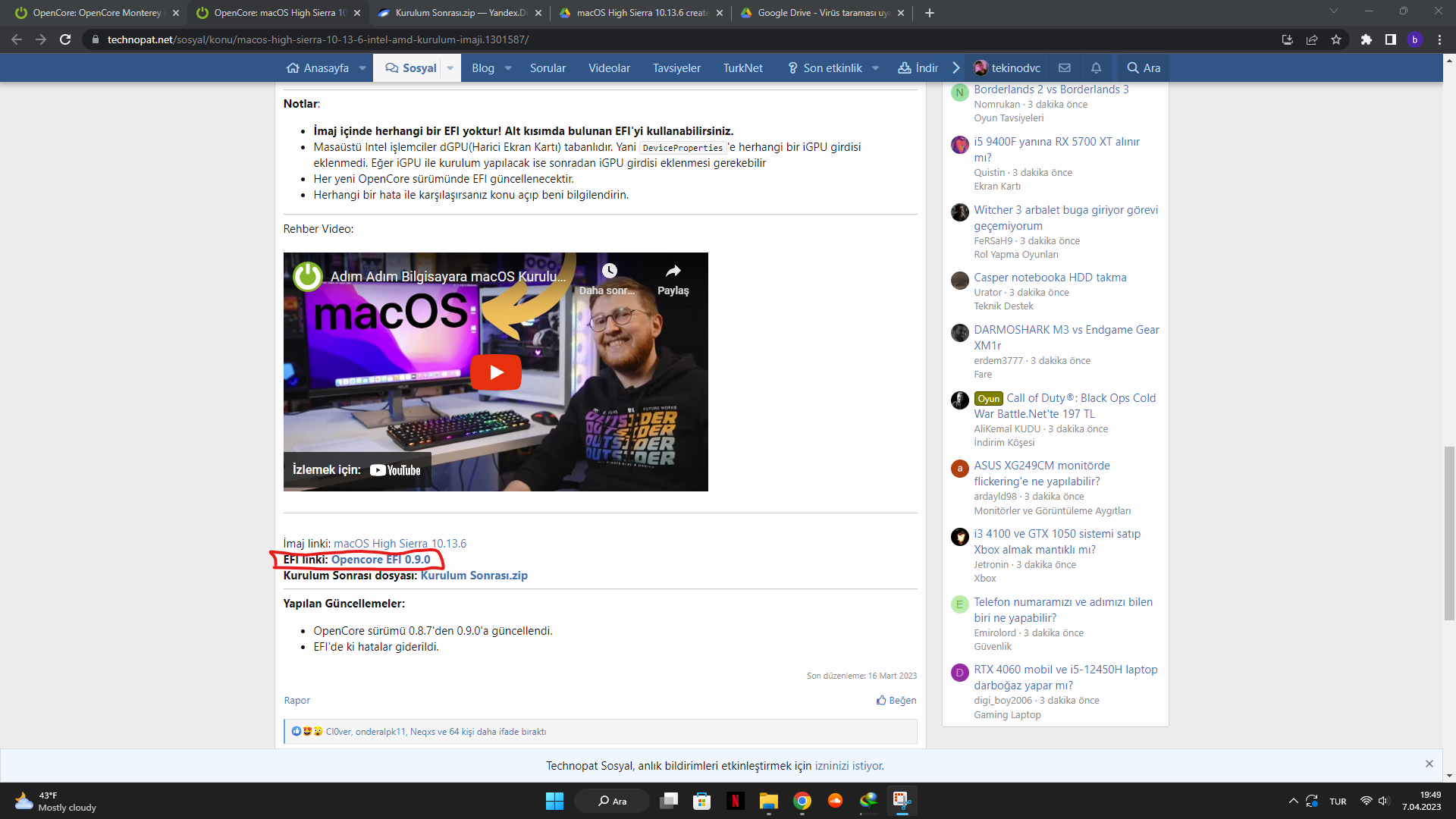Bookmark this page with star icon

(1336, 39)
